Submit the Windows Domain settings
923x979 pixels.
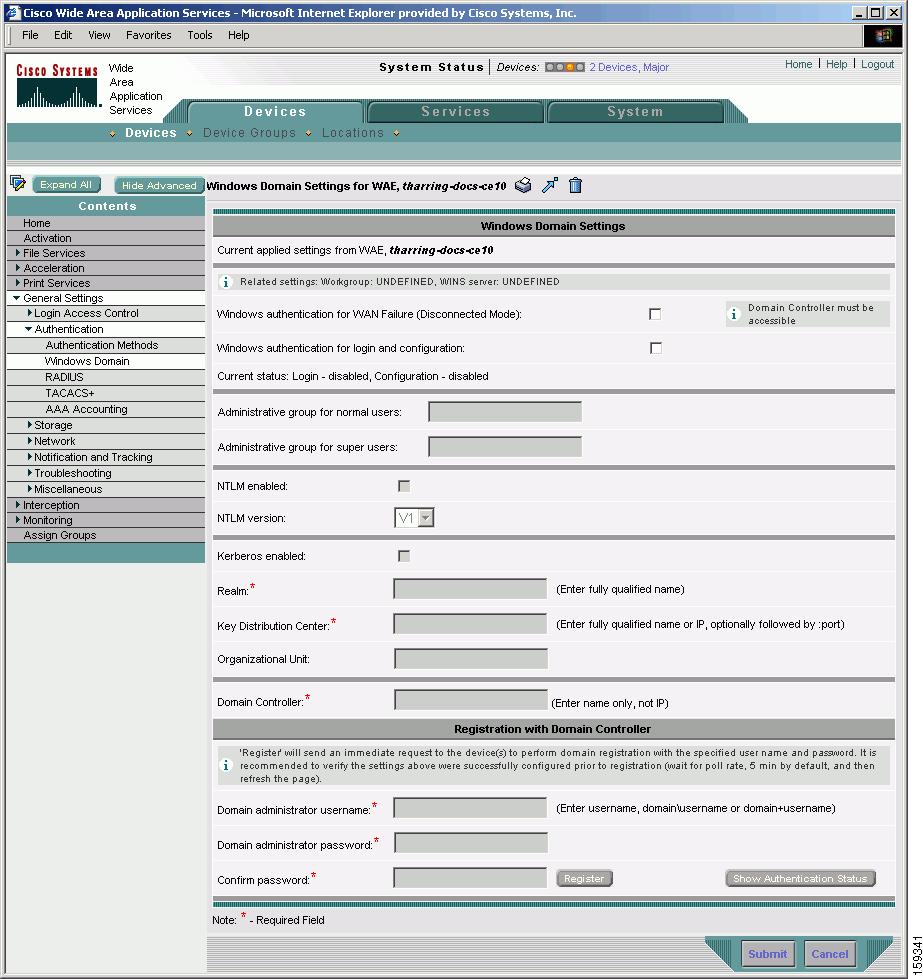768,953
